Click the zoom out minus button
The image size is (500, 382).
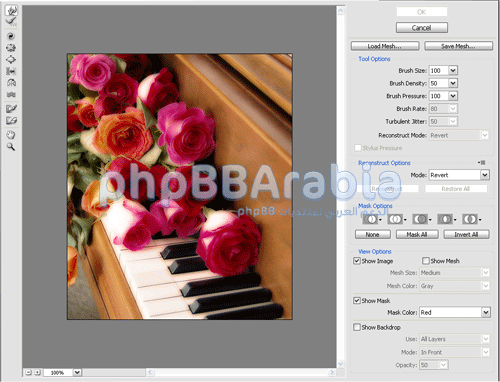pos(29,372)
